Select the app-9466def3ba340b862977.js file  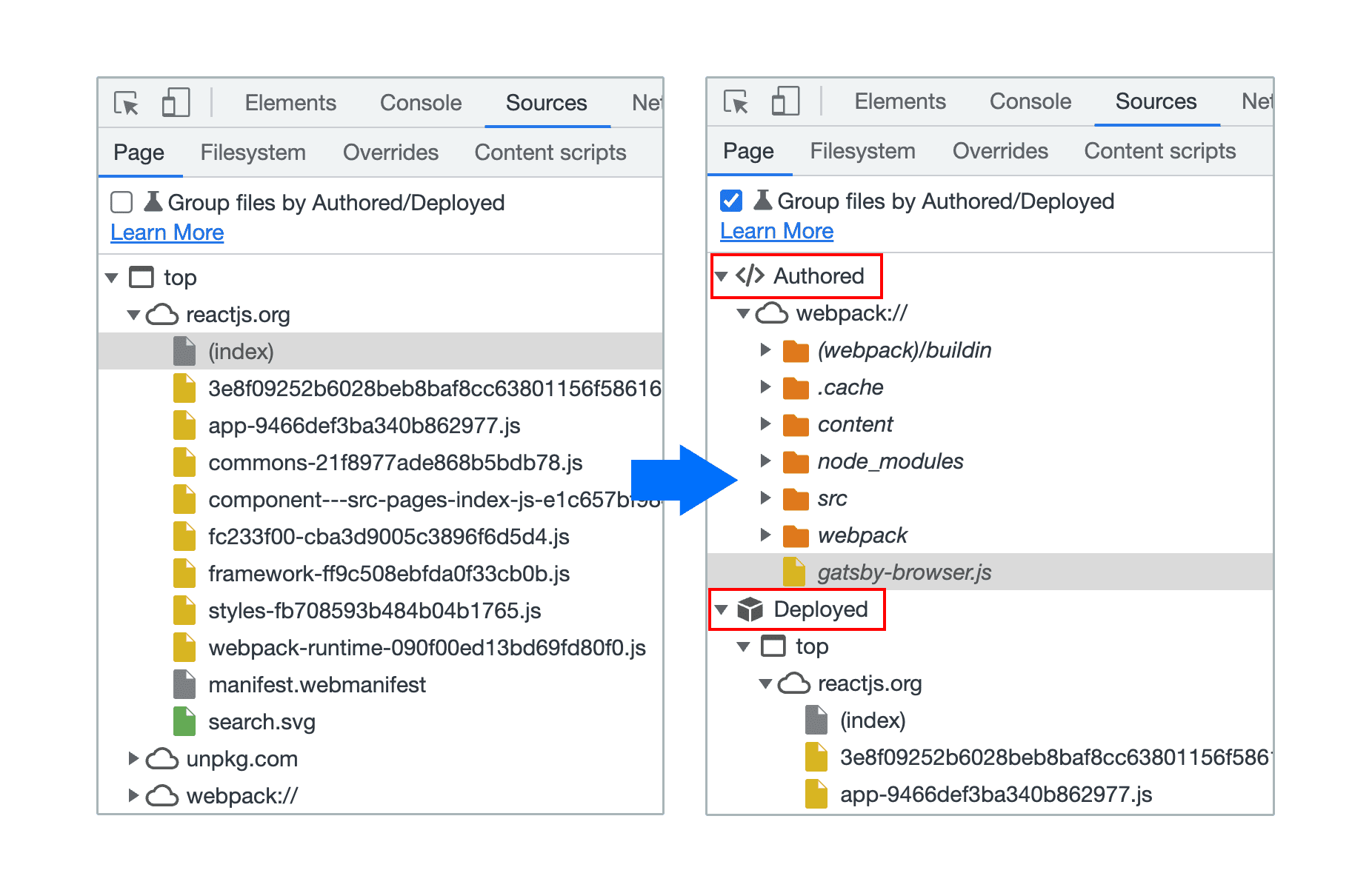[364, 425]
